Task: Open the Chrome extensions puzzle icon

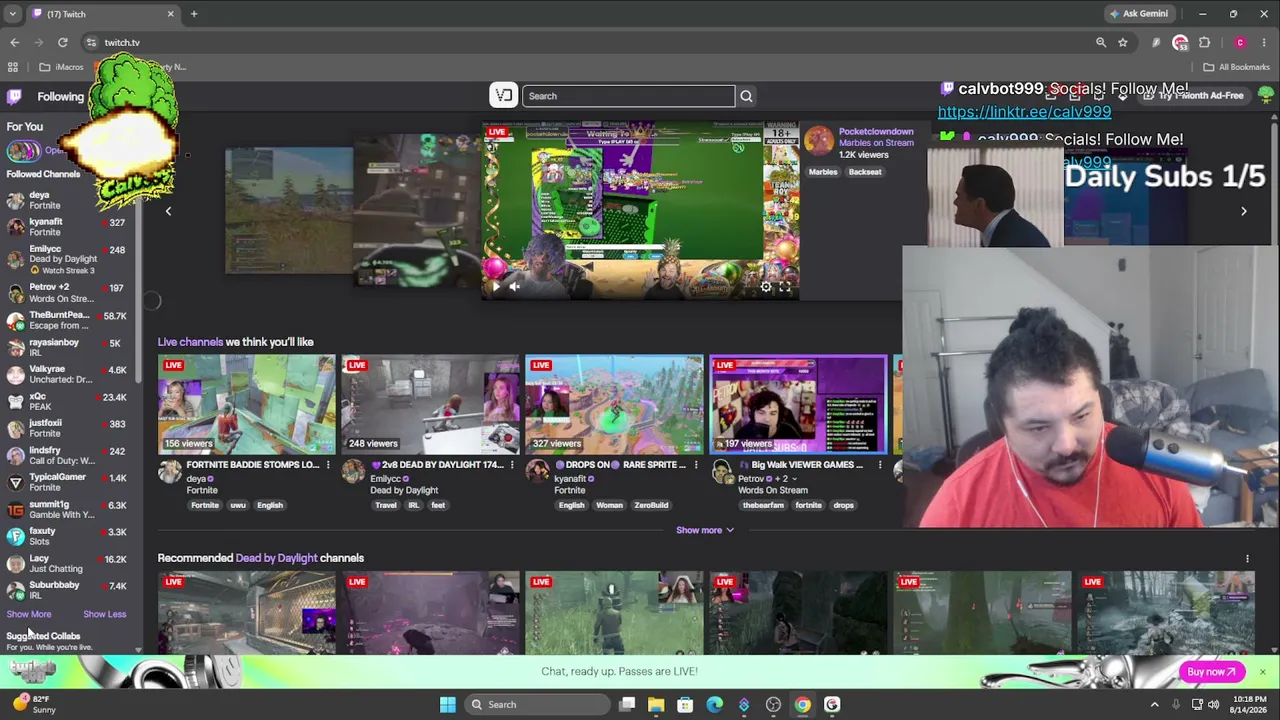Action: pyautogui.click(x=1204, y=42)
